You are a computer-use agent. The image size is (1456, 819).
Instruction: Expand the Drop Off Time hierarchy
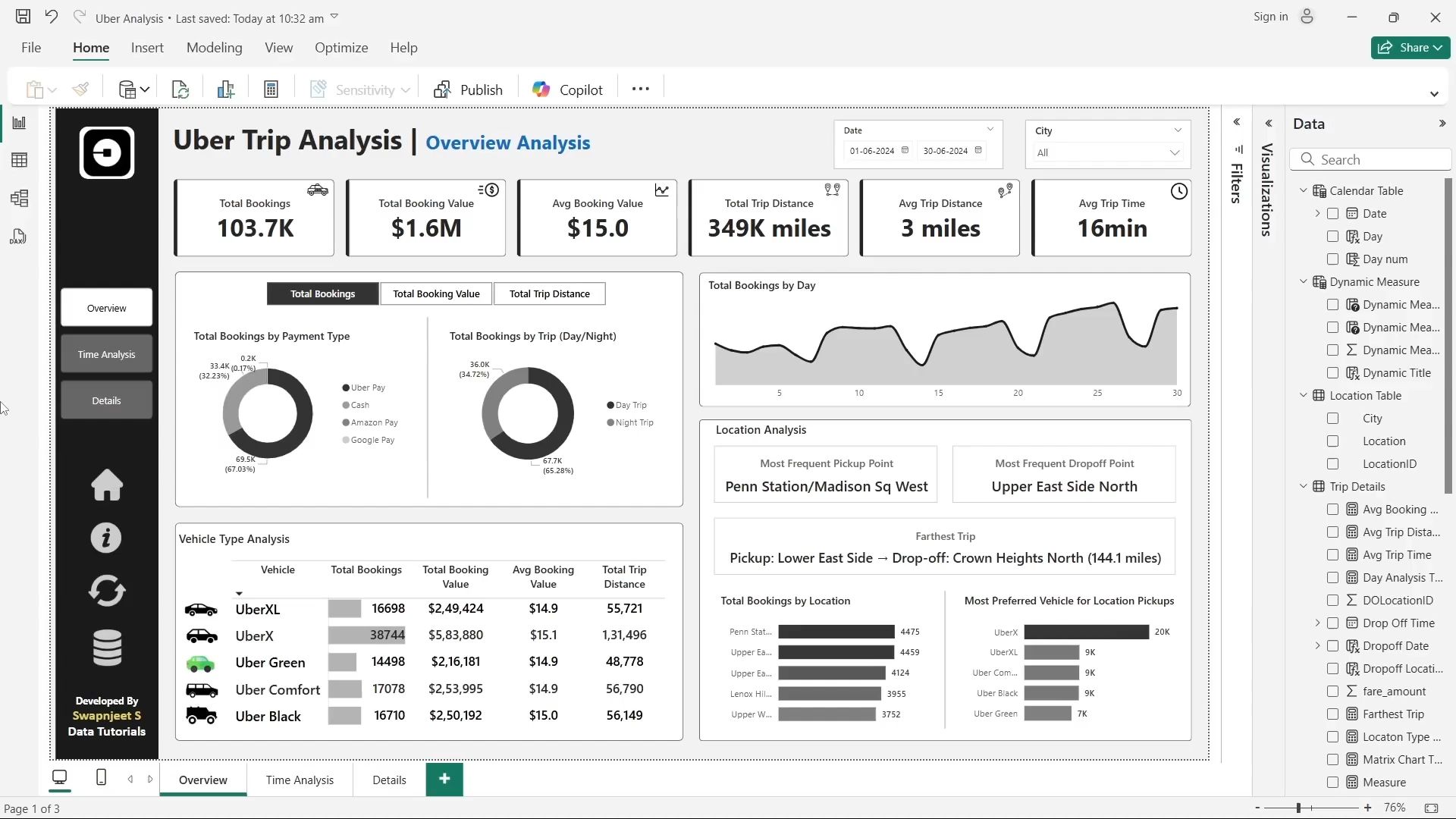click(x=1317, y=623)
